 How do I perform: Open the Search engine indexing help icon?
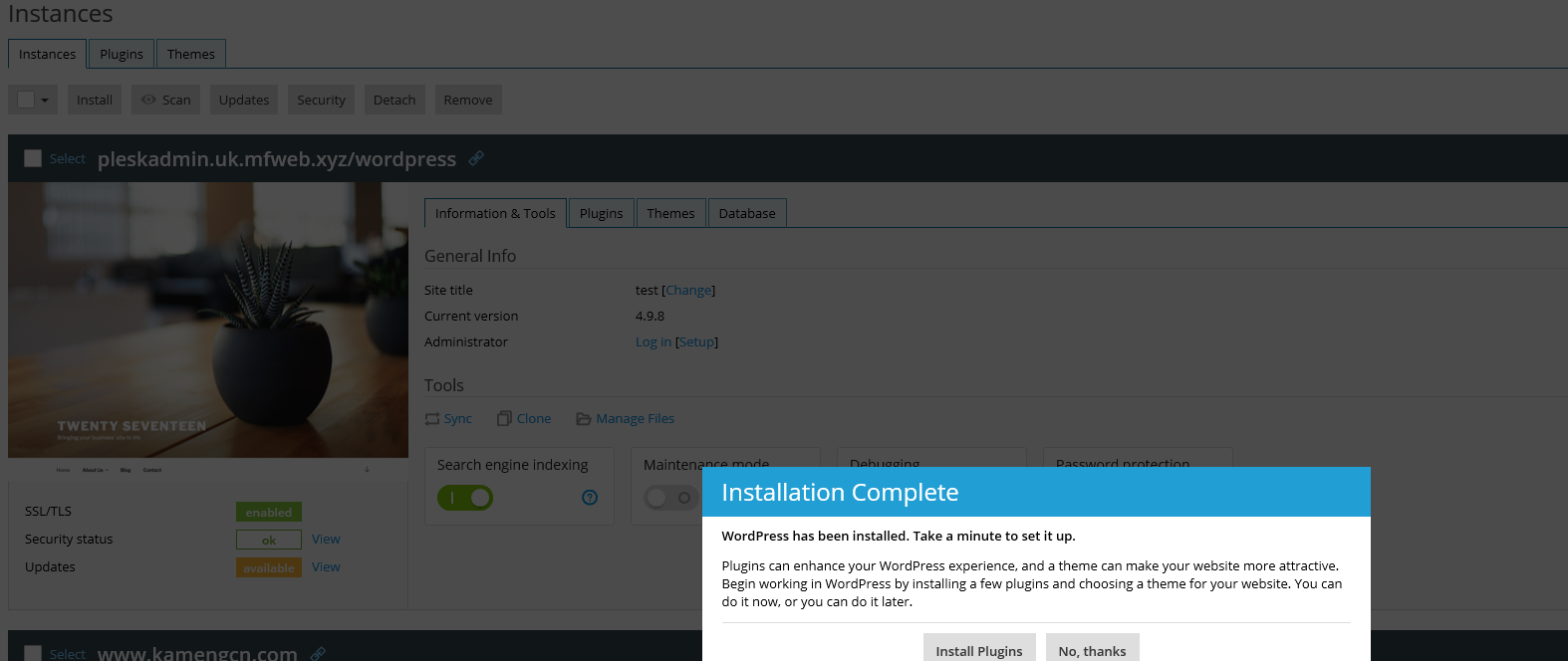pyautogui.click(x=590, y=497)
